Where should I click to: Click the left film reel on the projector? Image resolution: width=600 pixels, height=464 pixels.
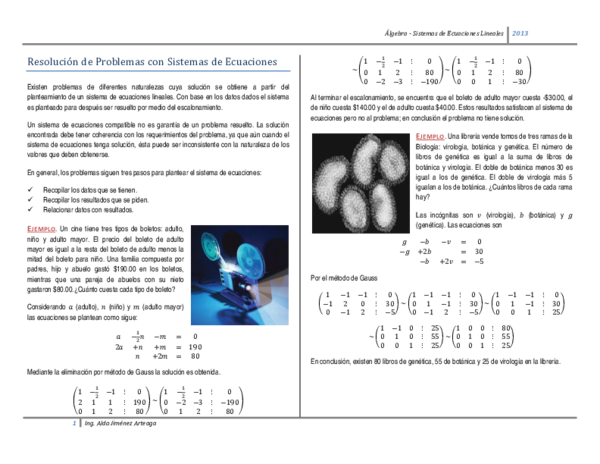[211, 243]
